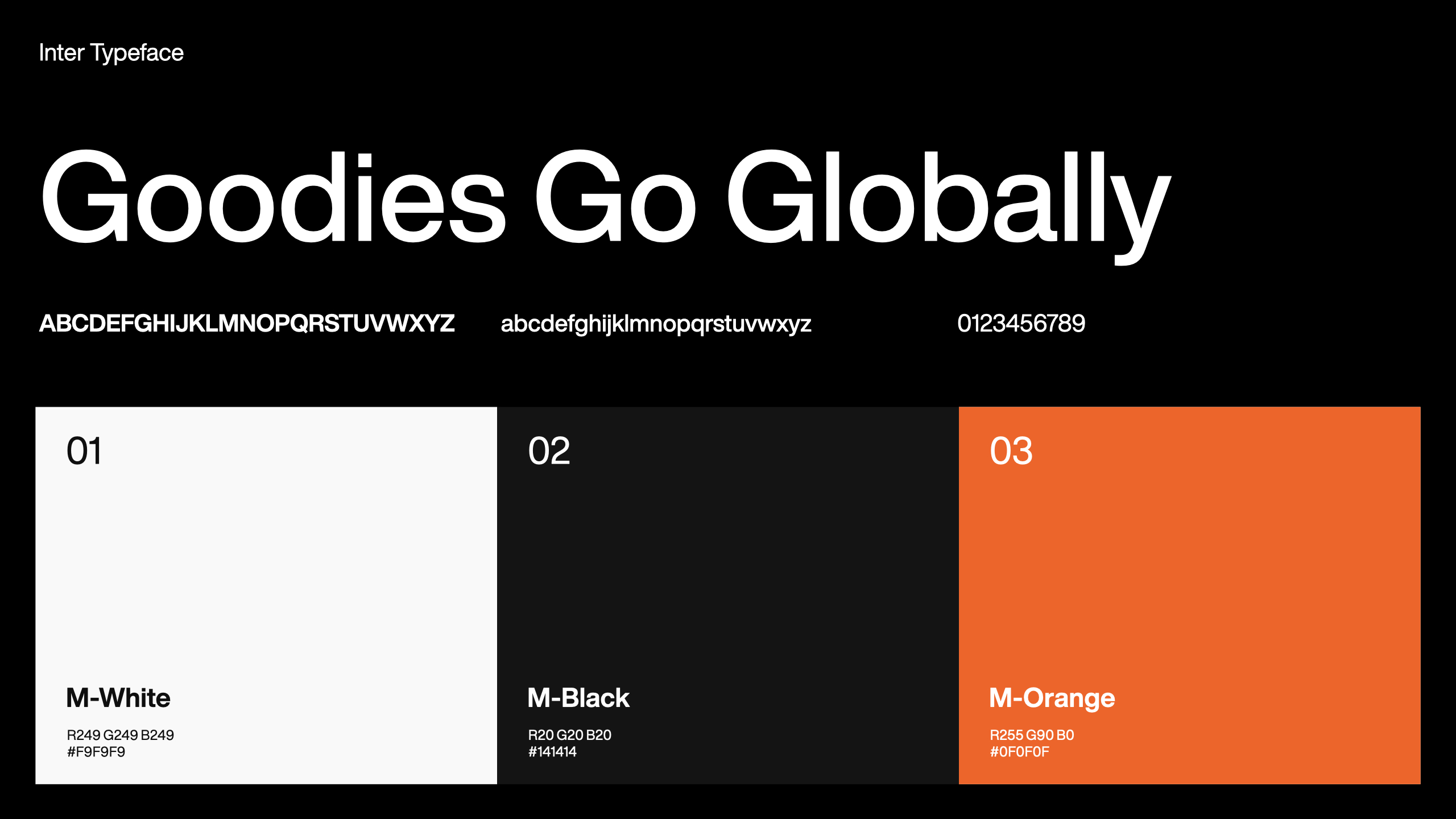
Task: Click the #0F0F0F hex code
Action: pyautogui.click(x=1019, y=752)
